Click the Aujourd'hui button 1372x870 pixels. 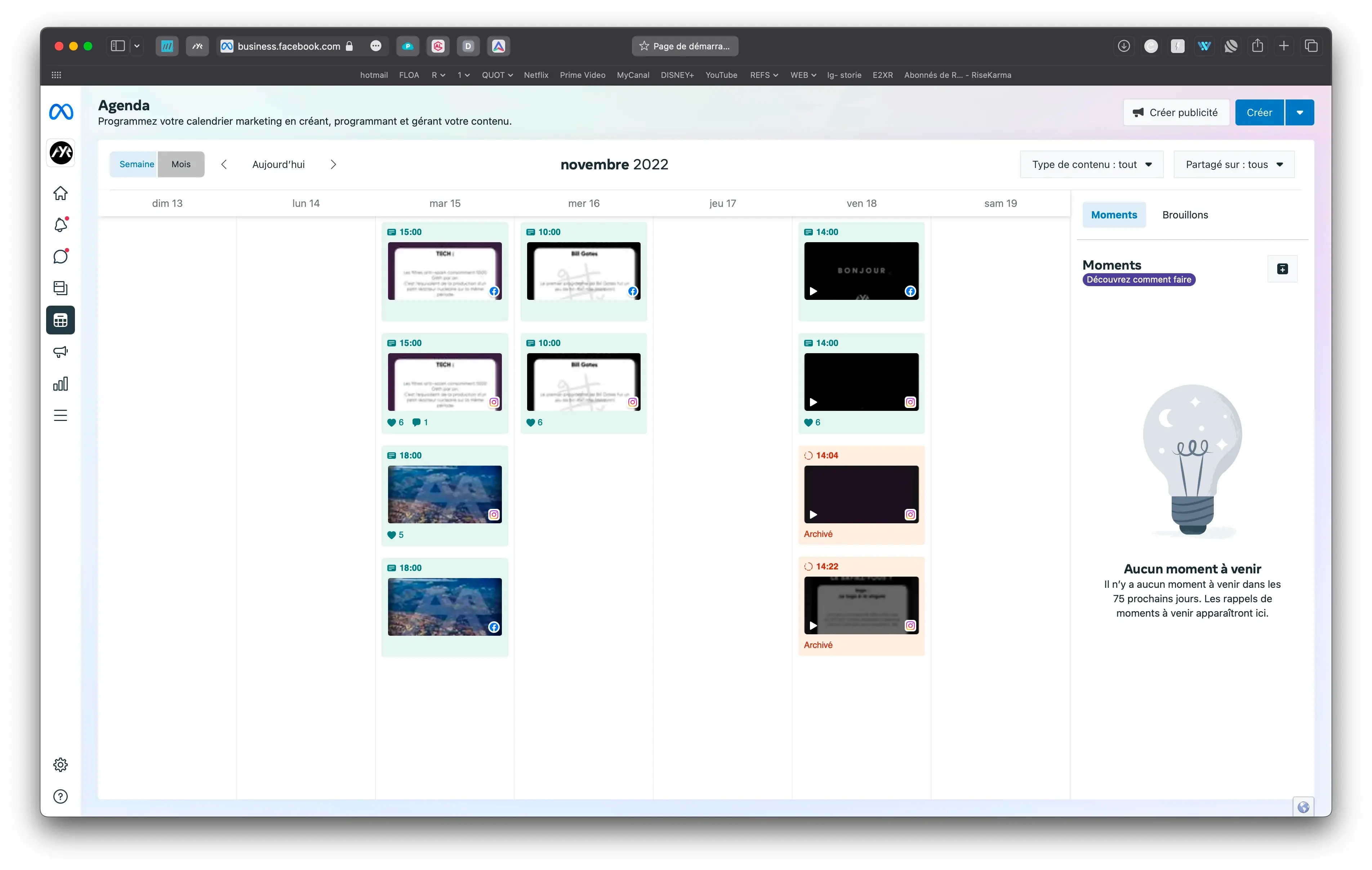click(x=279, y=164)
